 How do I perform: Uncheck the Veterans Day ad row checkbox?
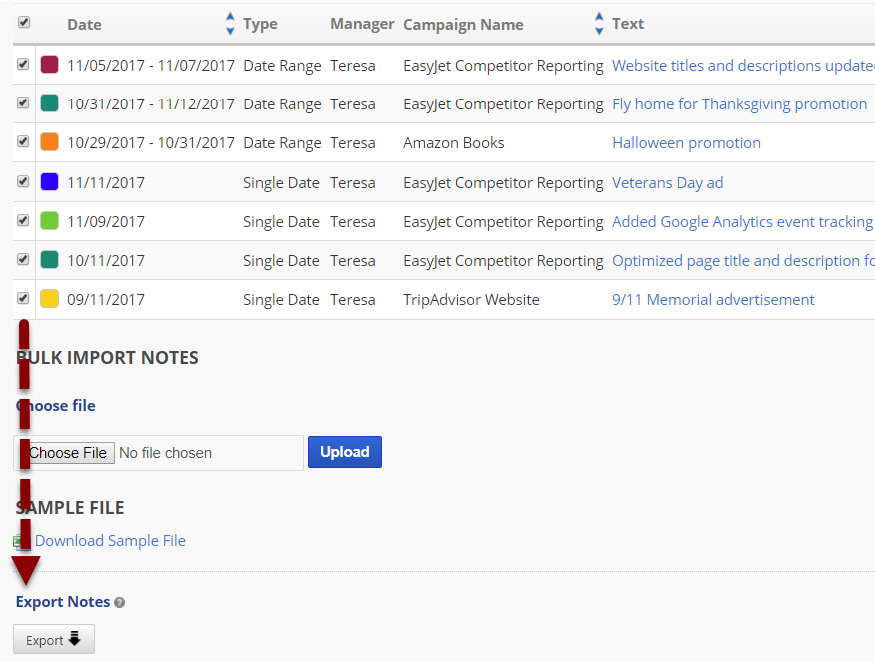pyautogui.click(x=24, y=182)
